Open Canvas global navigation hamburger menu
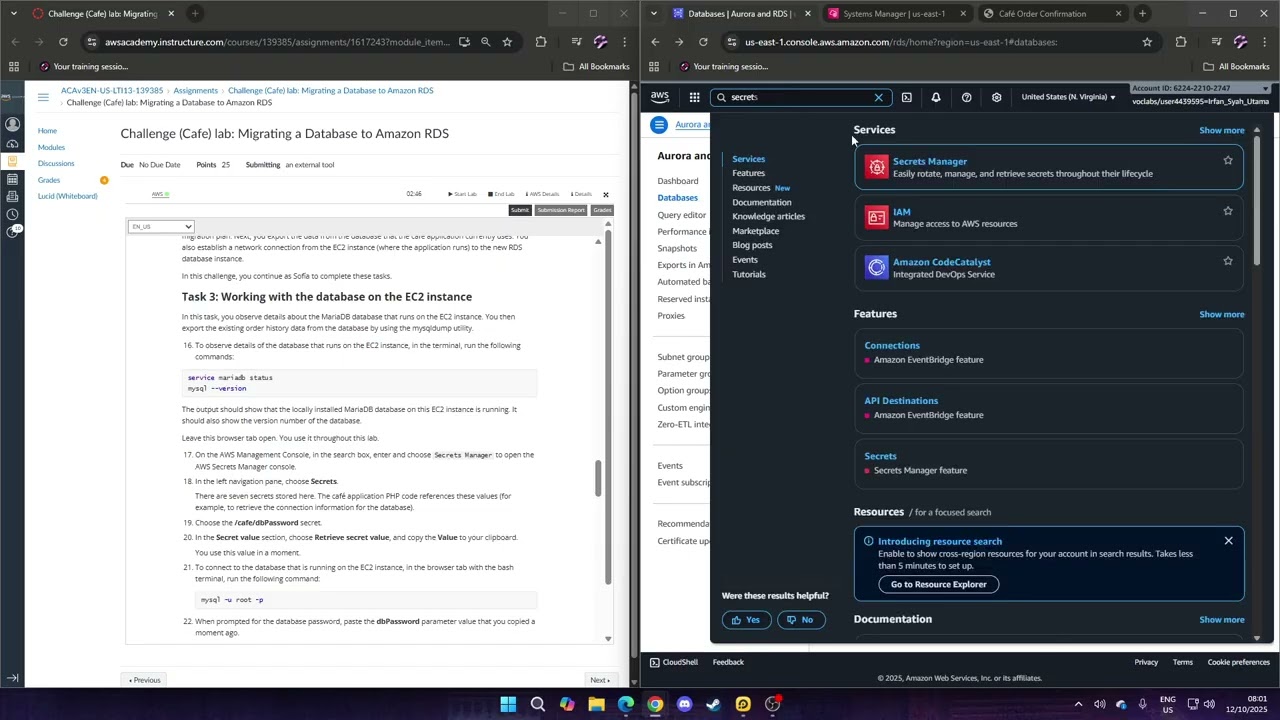The height and width of the screenshot is (720, 1280). pyautogui.click(x=43, y=97)
